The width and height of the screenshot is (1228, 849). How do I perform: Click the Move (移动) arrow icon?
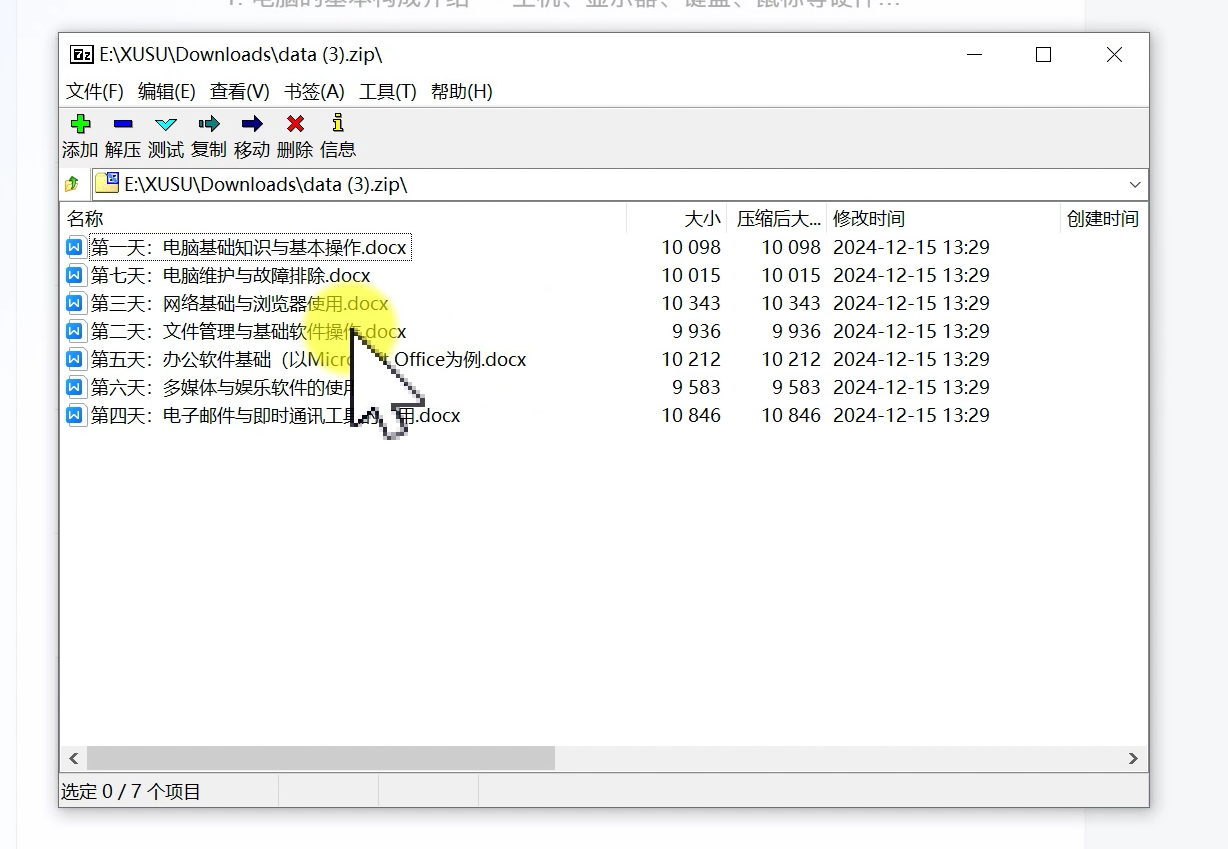252,124
